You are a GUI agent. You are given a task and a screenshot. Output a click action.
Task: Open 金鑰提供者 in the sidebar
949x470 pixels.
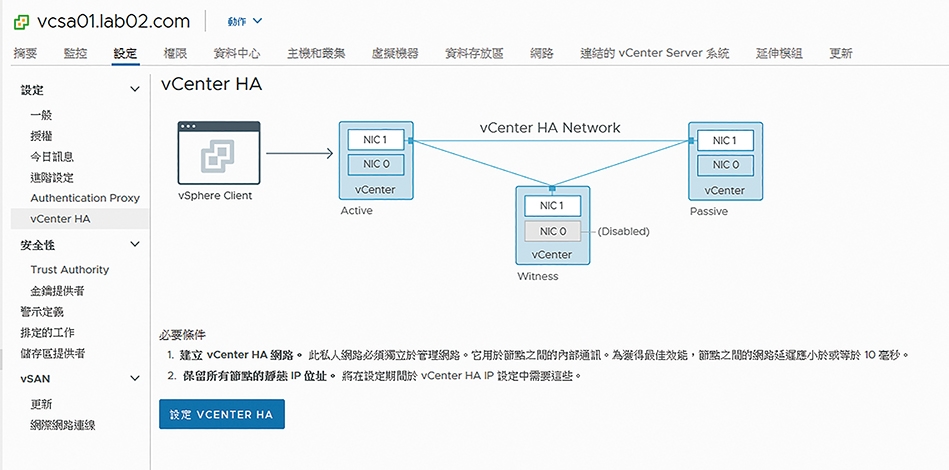[57, 291]
